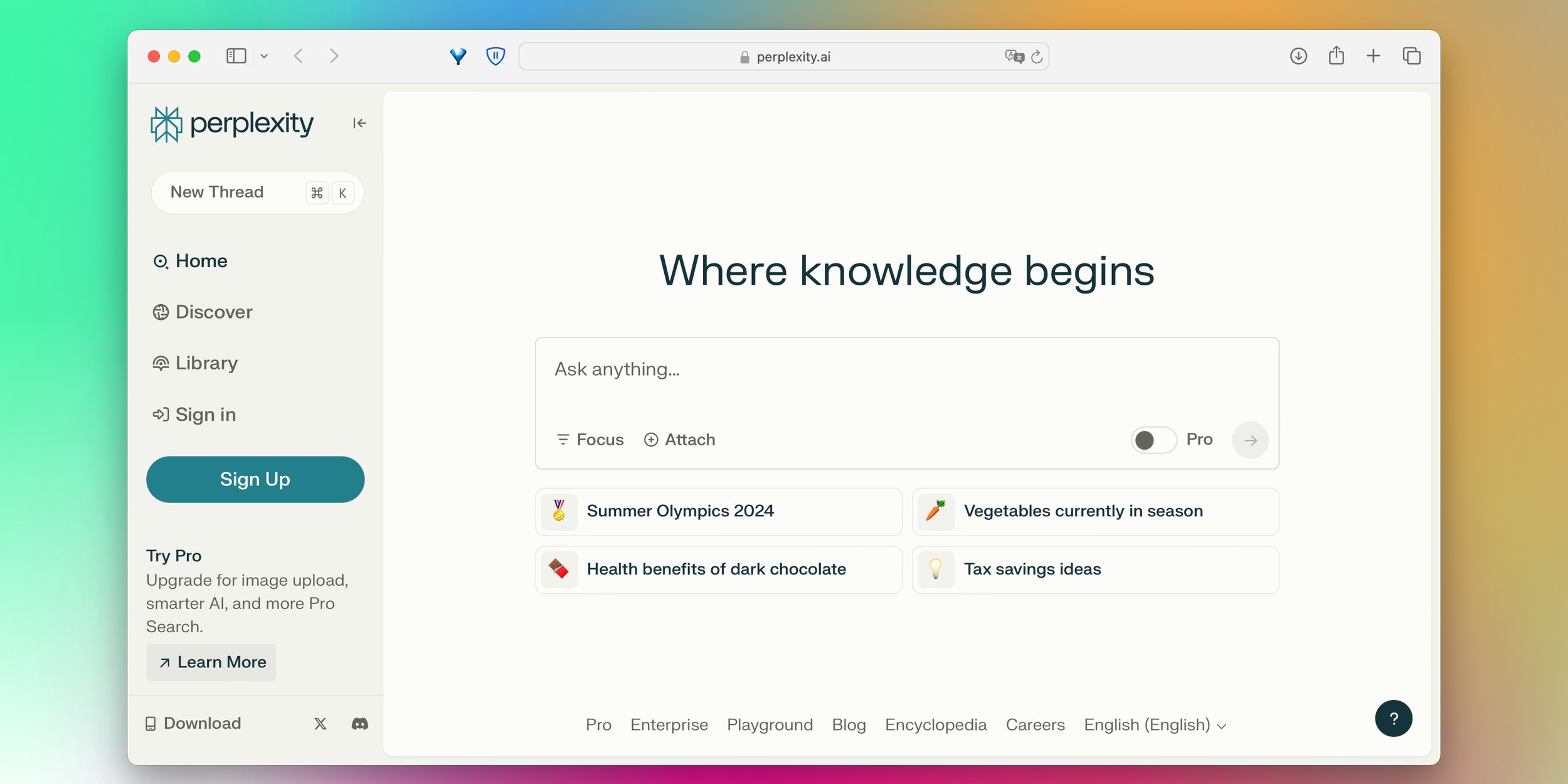Open a new Safari tab

(x=1374, y=56)
